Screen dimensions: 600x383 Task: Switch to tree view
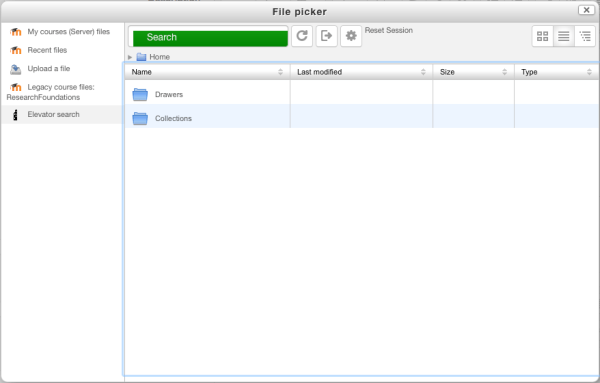pyautogui.click(x=585, y=36)
